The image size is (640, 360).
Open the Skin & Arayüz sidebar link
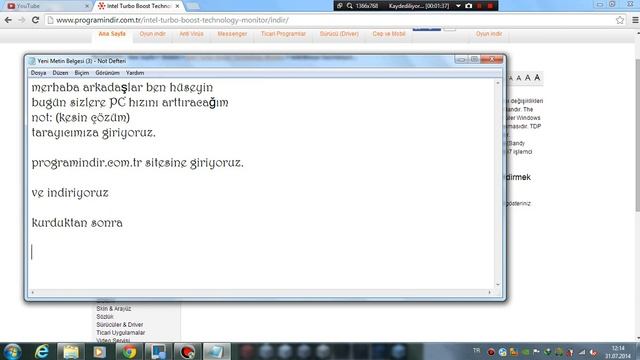(113, 309)
